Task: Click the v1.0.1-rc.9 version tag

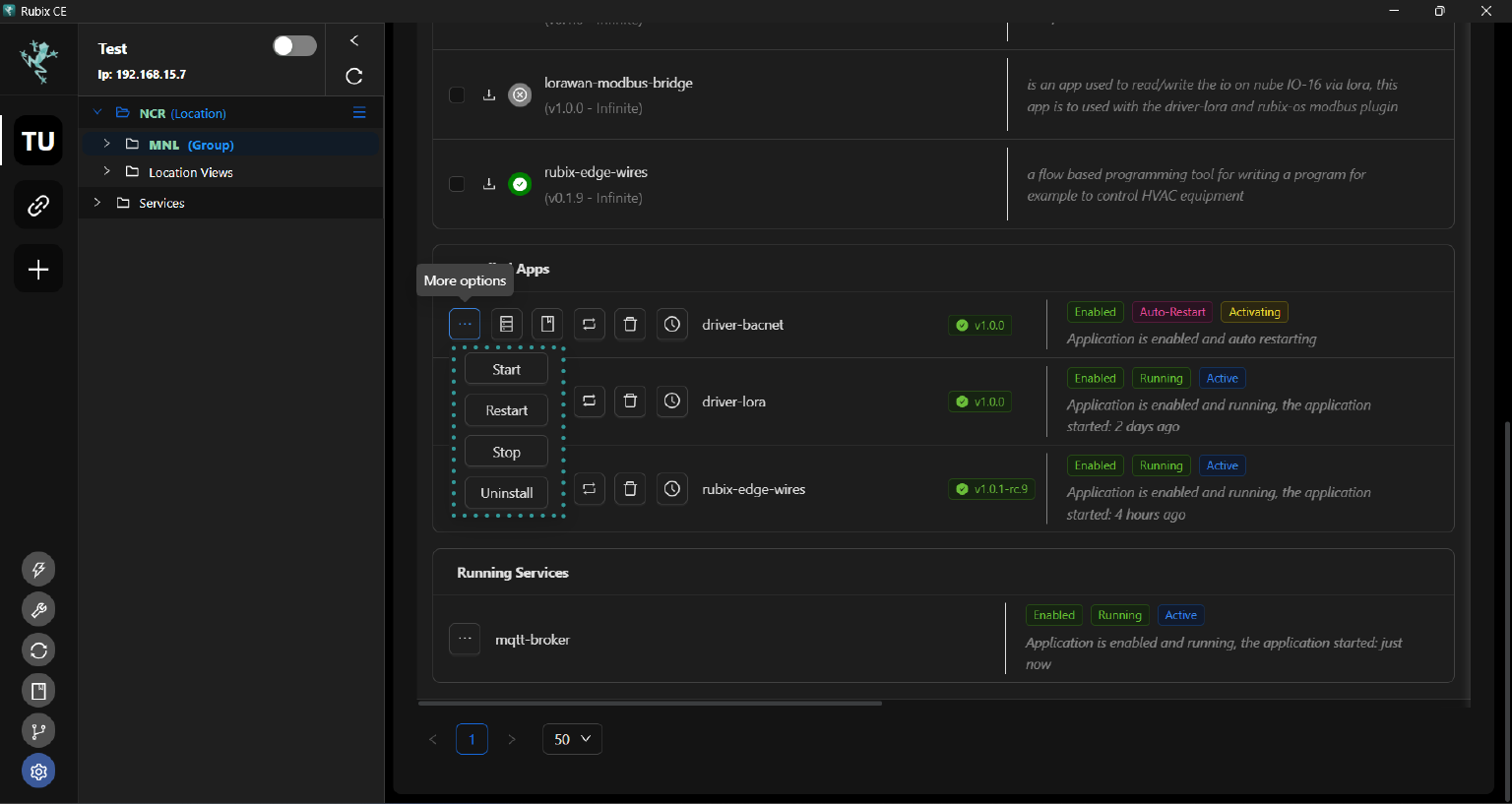Action: 991,489
